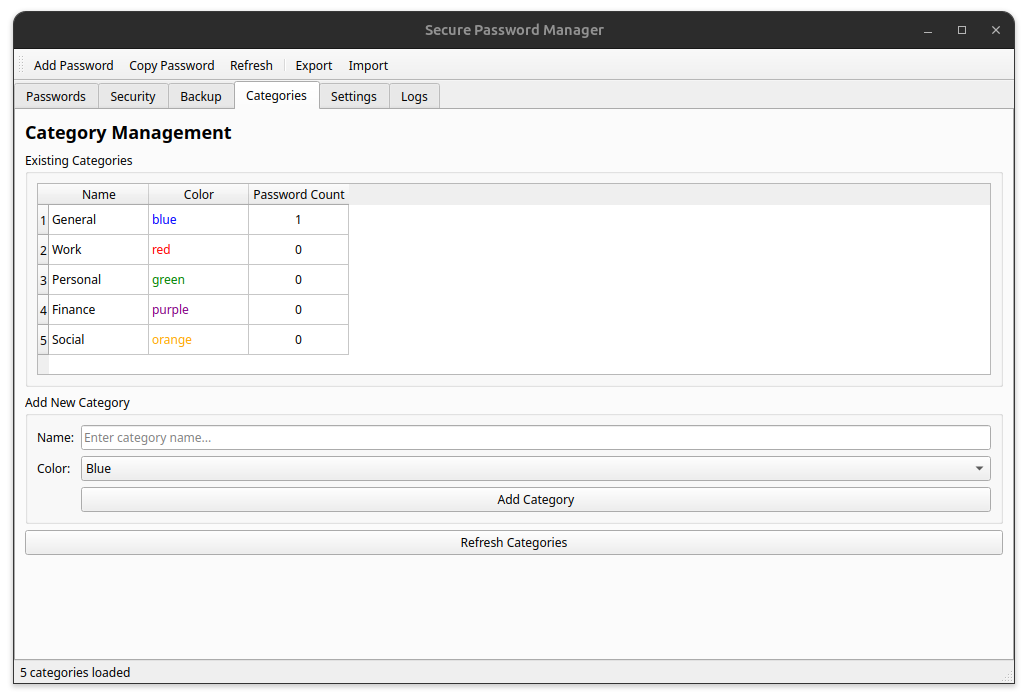Click Import in the toolbar
The image size is (1028, 700).
click(x=368, y=66)
